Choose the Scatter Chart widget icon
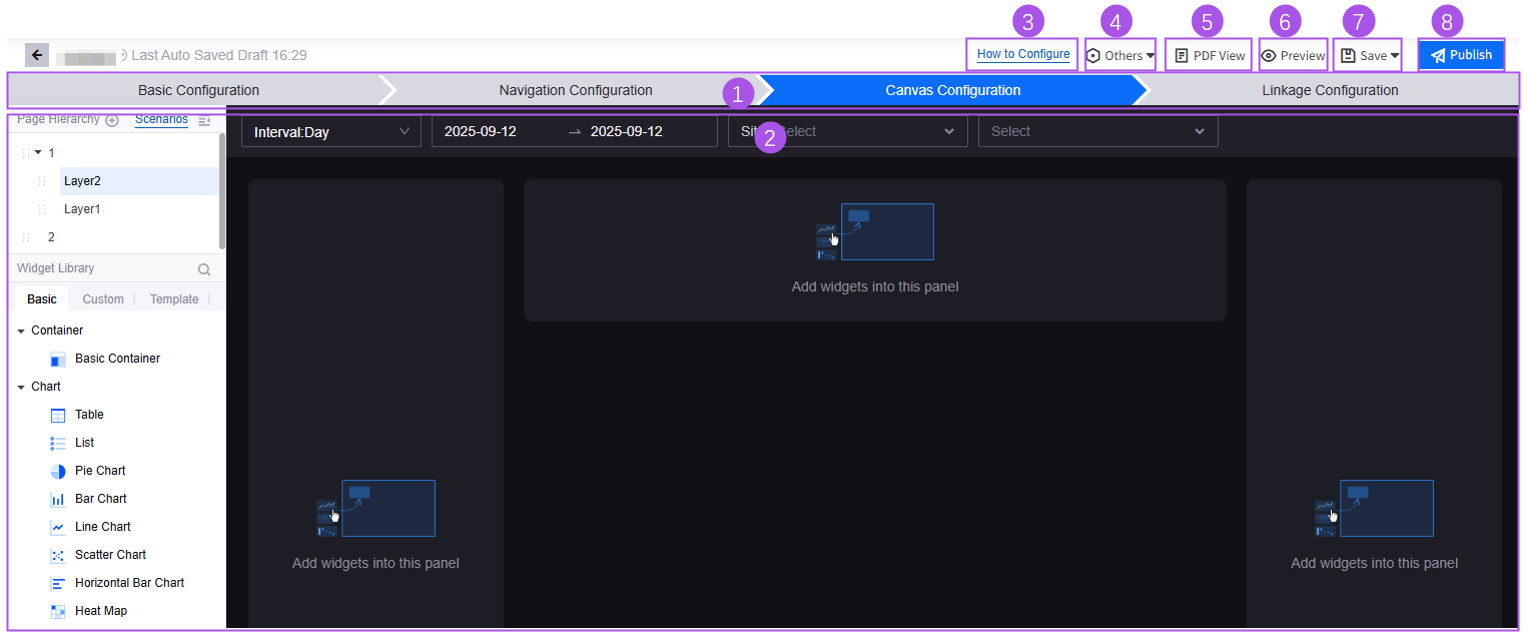This screenshot has height=638, width=1527. (58, 555)
